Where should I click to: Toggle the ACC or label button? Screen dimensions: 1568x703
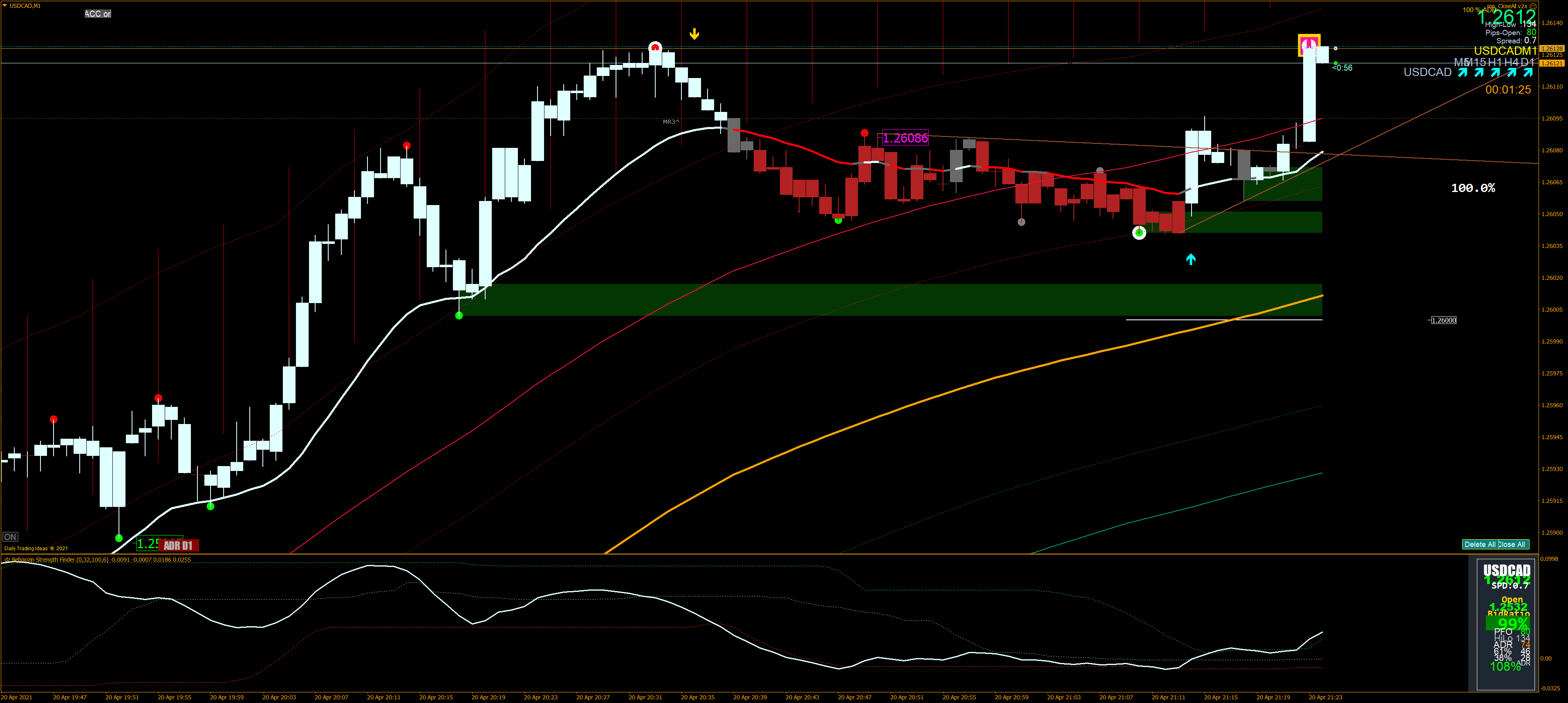97,13
